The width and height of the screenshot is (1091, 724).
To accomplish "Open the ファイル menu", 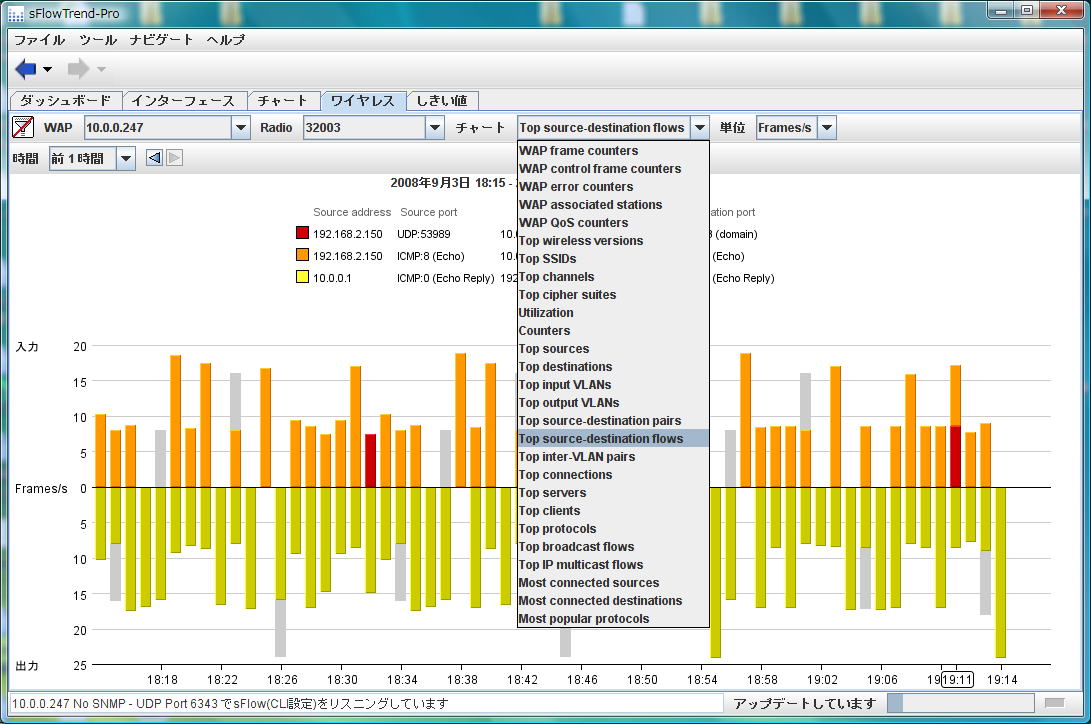I will click(39, 40).
